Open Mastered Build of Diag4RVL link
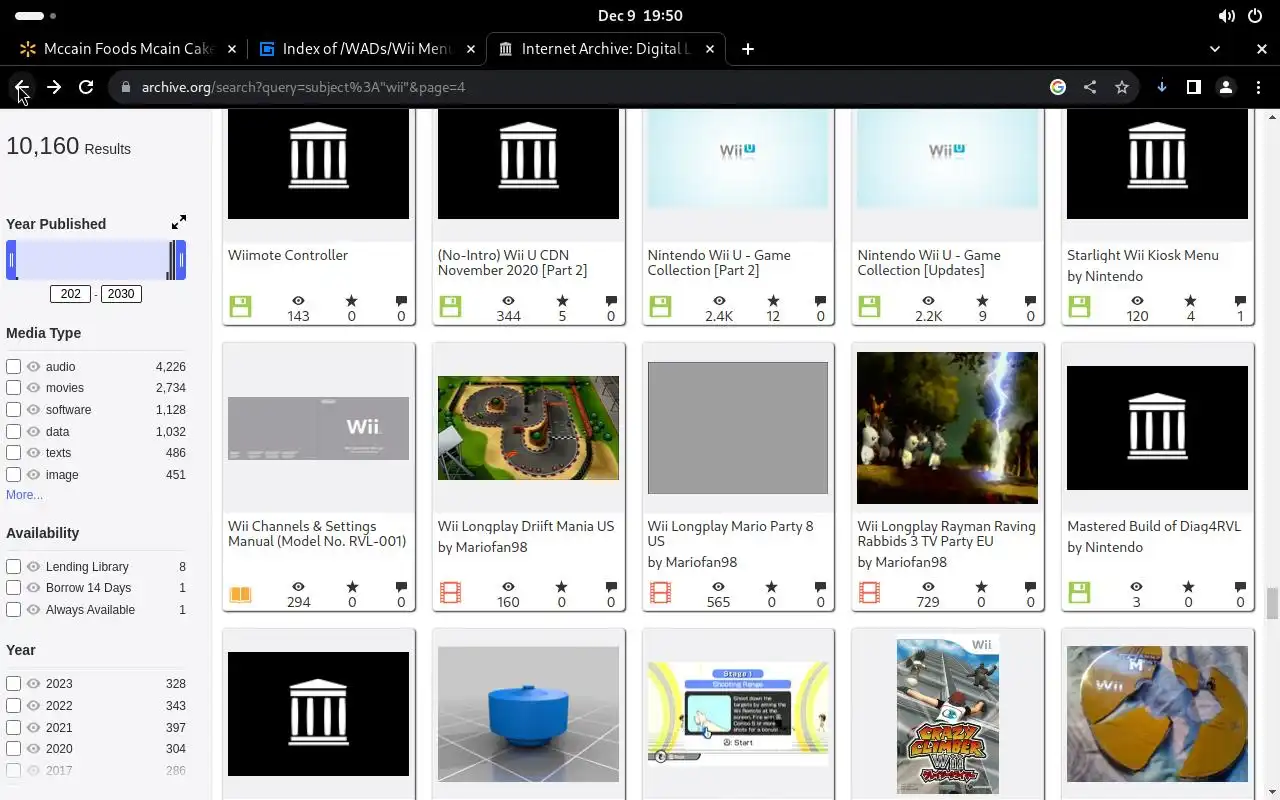Viewport: 1280px width, 800px height. pyautogui.click(x=1154, y=526)
